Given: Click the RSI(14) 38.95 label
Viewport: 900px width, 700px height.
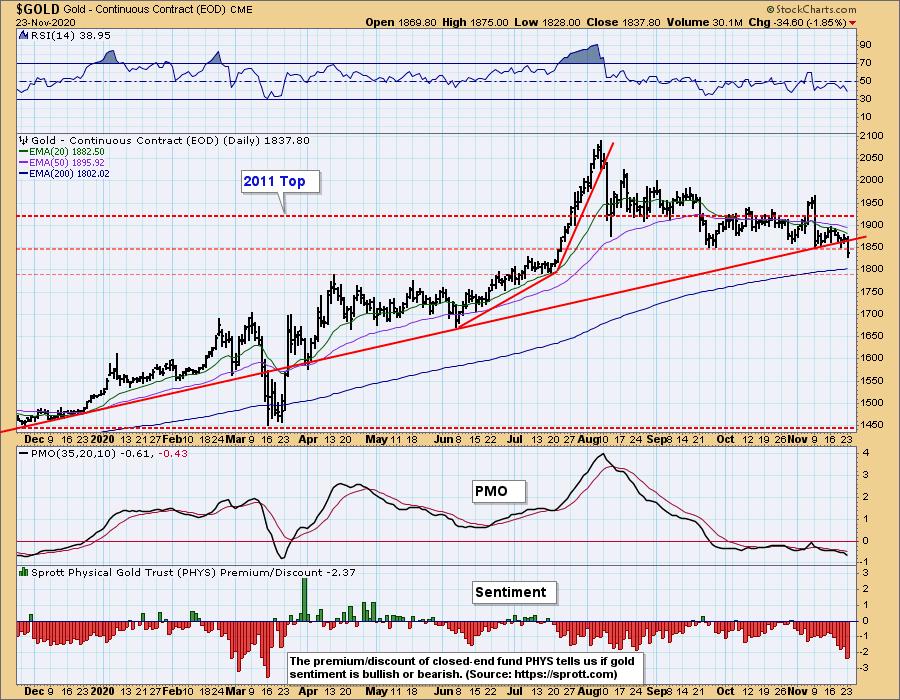Looking at the screenshot, I should pos(70,36).
